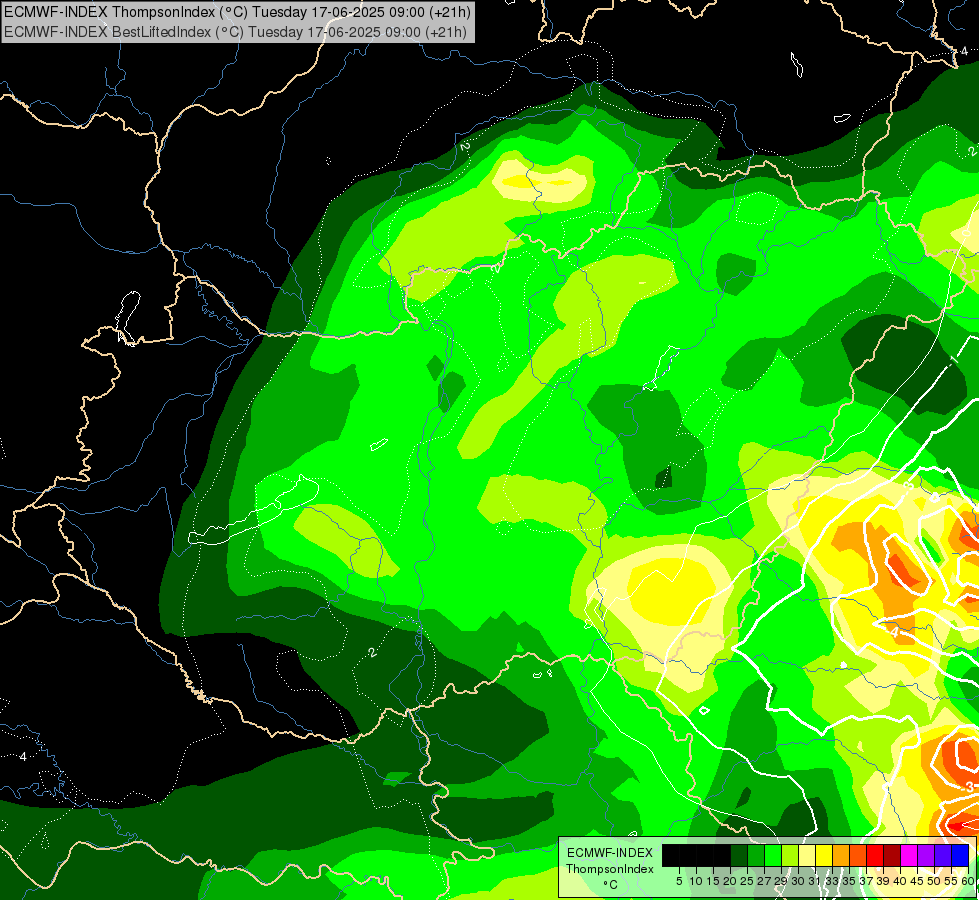Click the legend's ThompsonIndex label
Screen dimensions: 979x900
609,869
